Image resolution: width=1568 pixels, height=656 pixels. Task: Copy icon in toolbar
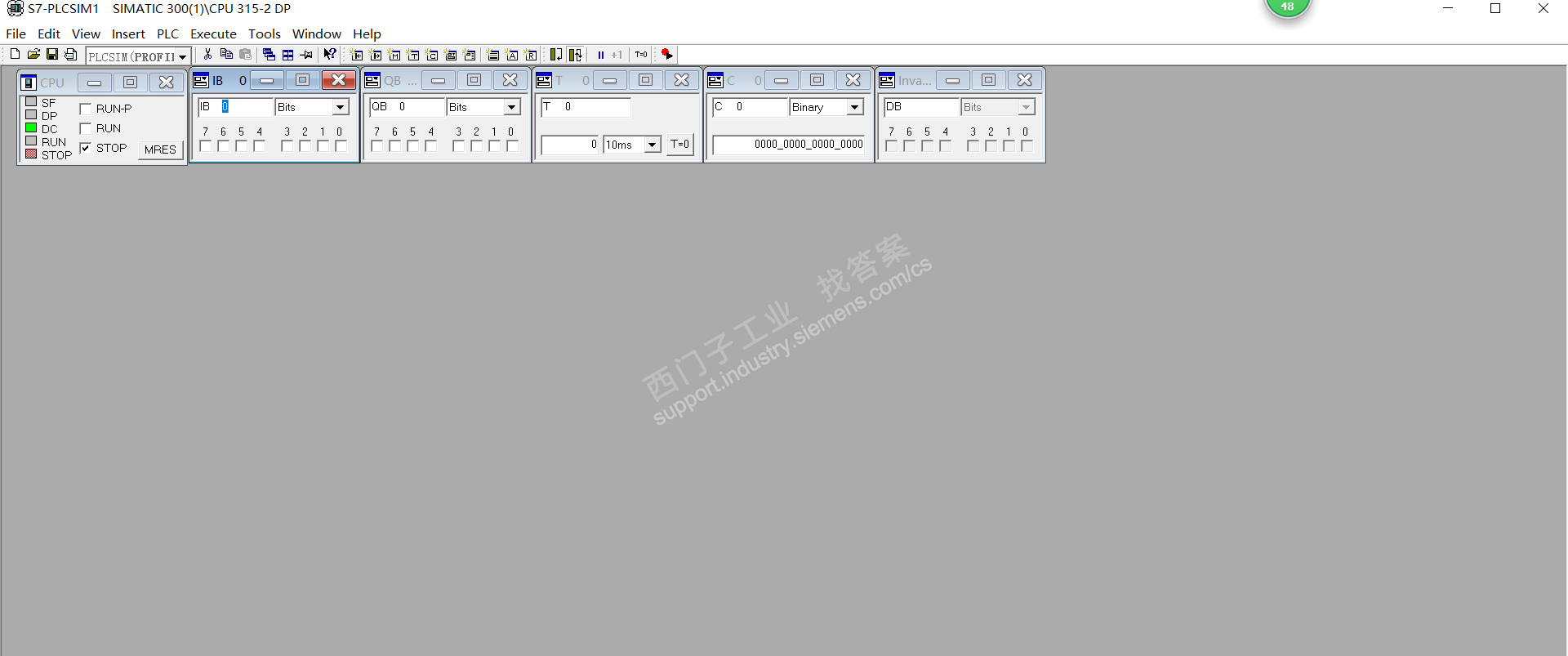(x=226, y=54)
